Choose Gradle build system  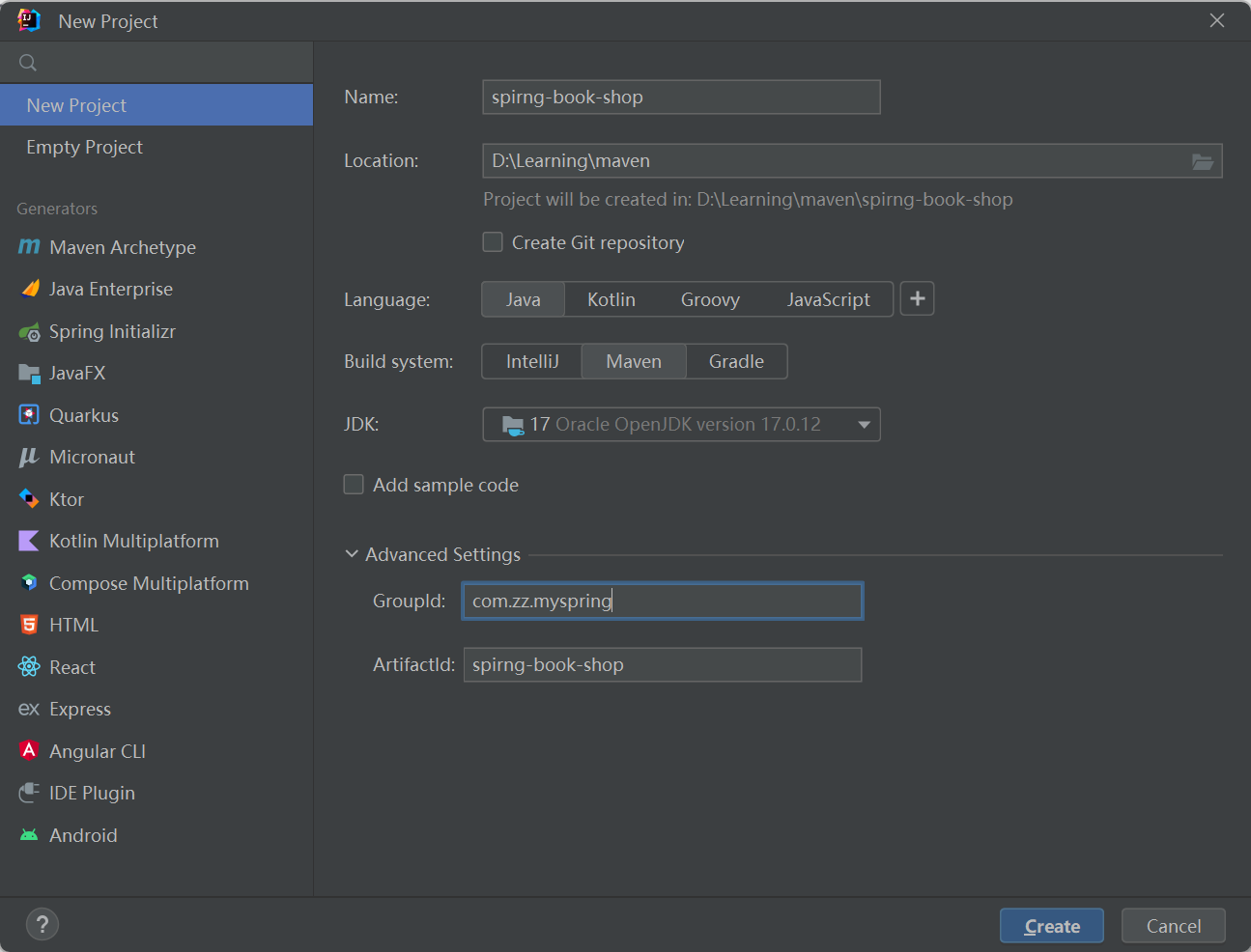[736, 361]
